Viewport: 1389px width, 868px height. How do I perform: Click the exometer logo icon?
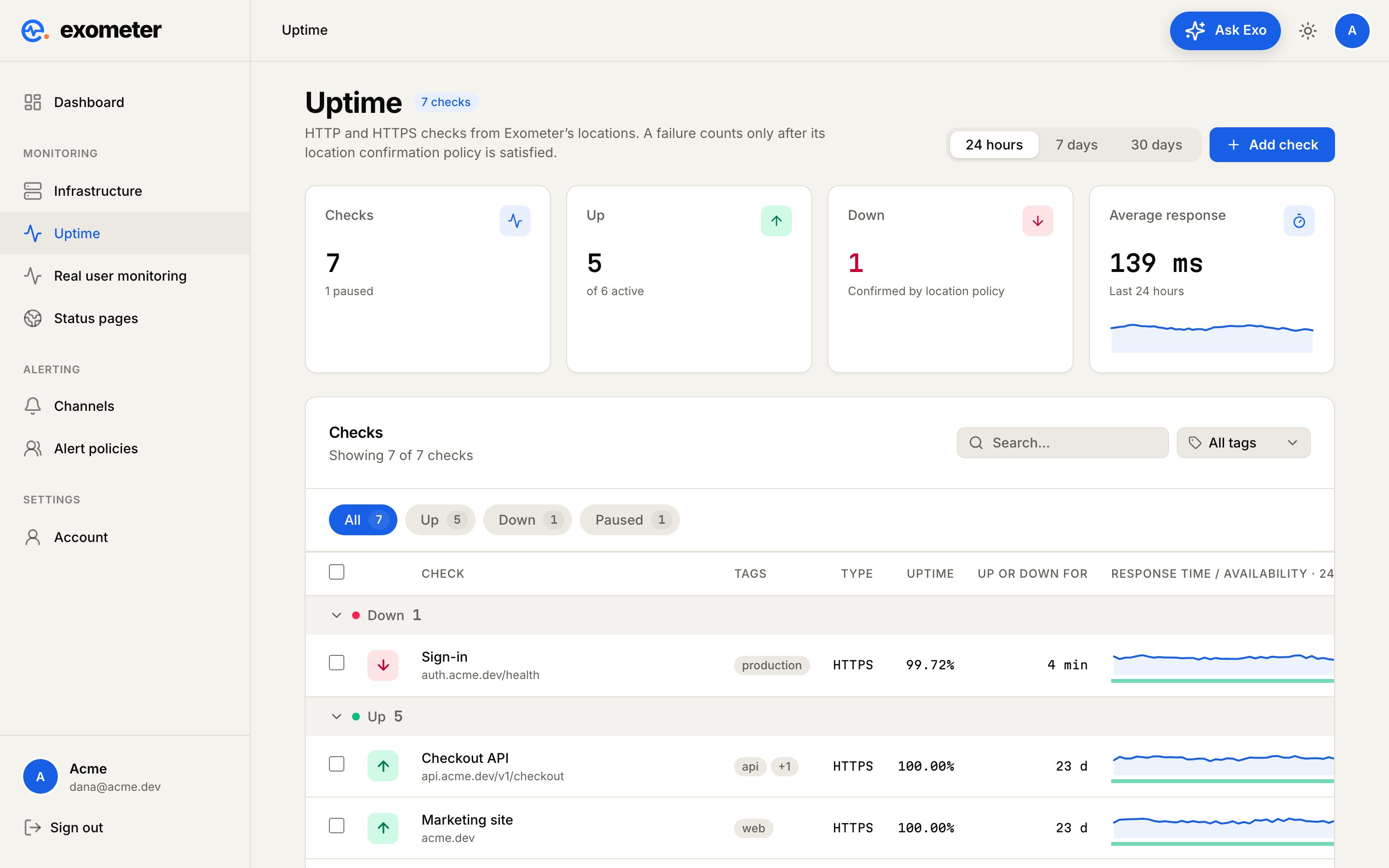34,30
